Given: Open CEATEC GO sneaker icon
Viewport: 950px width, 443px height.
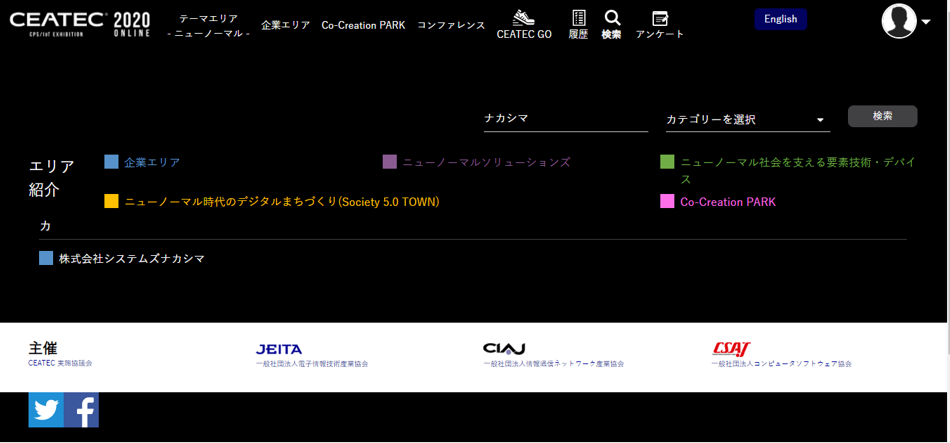Looking at the screenshot, I should pyautogui.click(x=524, y=18).
